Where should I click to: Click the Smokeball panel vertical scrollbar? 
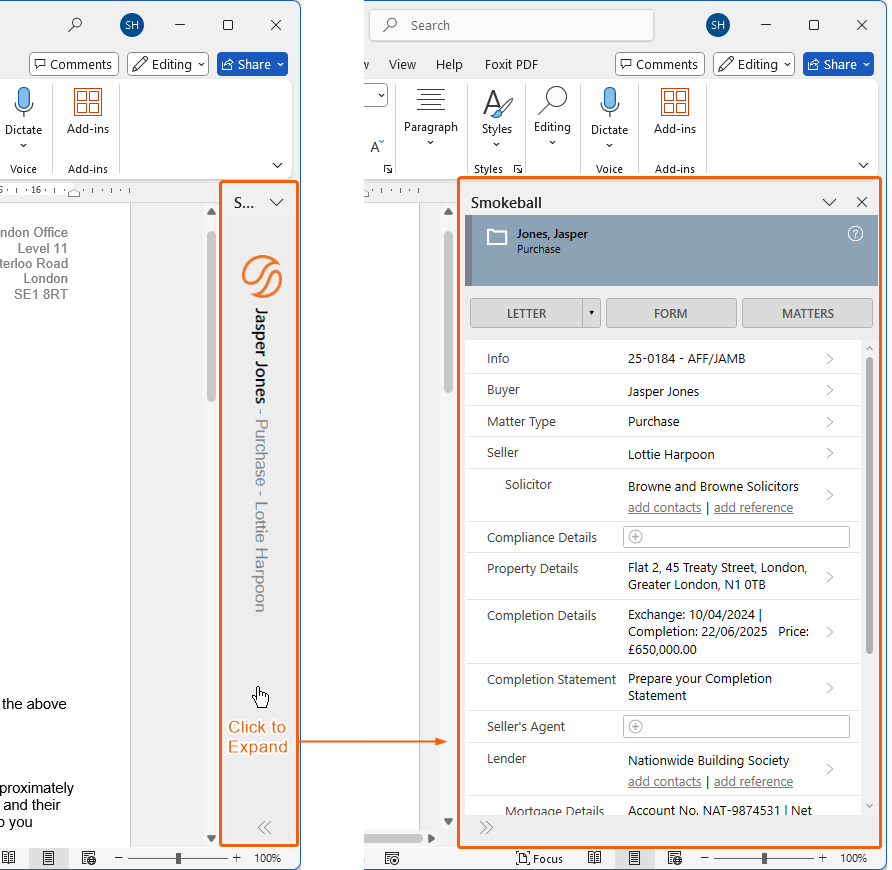[869, 505]
